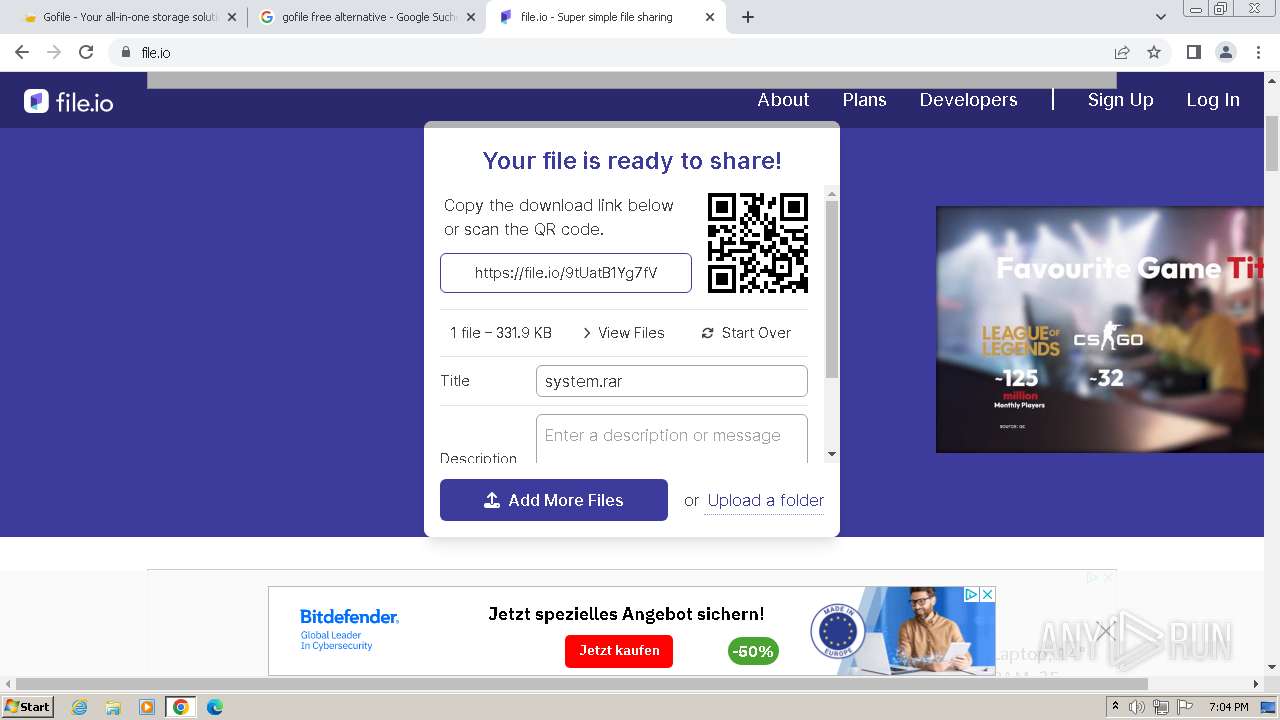Image resolution: width=1280 pixels, height=720 pixels.
Task: Click Upload a folder link
Action: [x=766, y=501]
